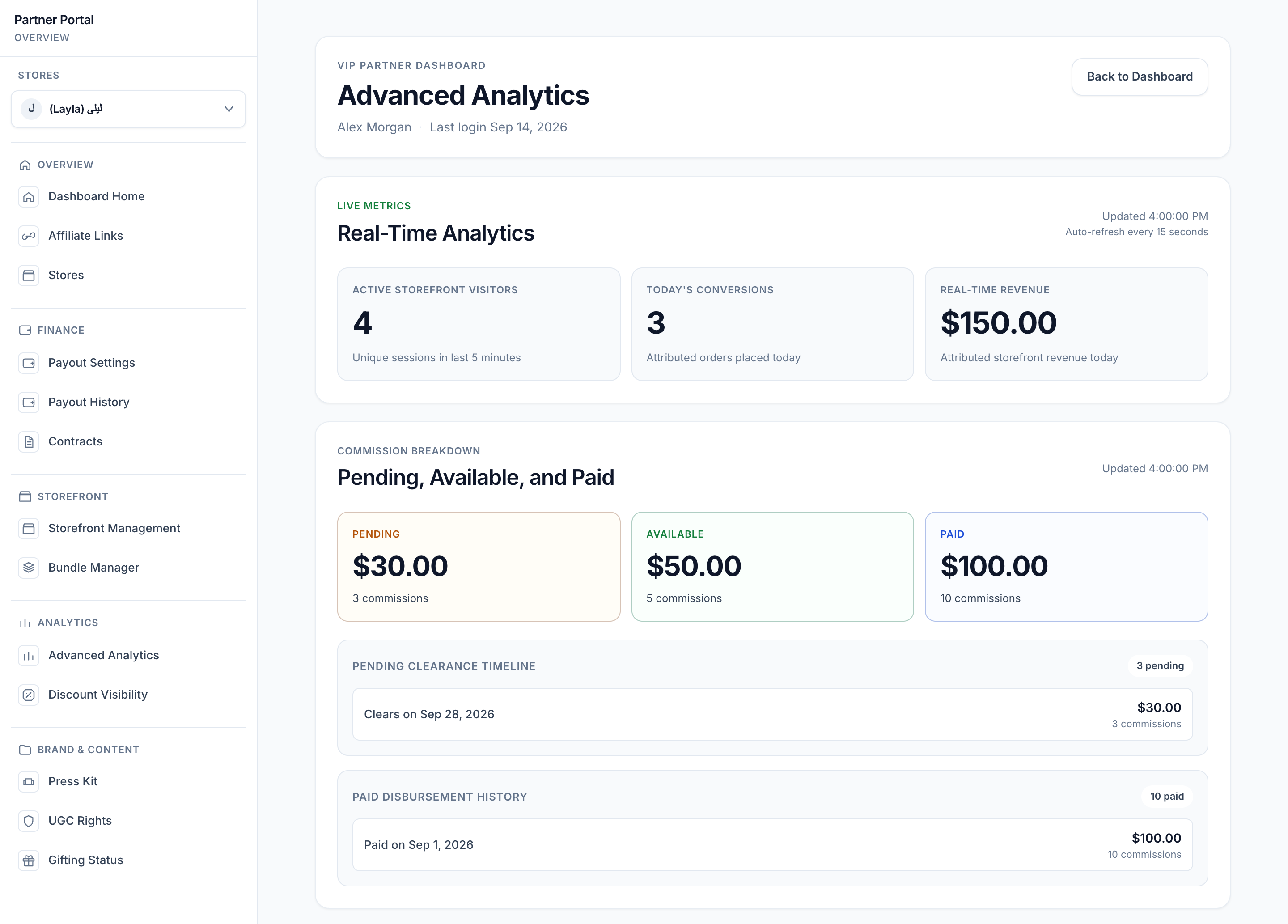1288x924 pixels.
Task: Click the Contracts document icon
Action: click(28, 442)
